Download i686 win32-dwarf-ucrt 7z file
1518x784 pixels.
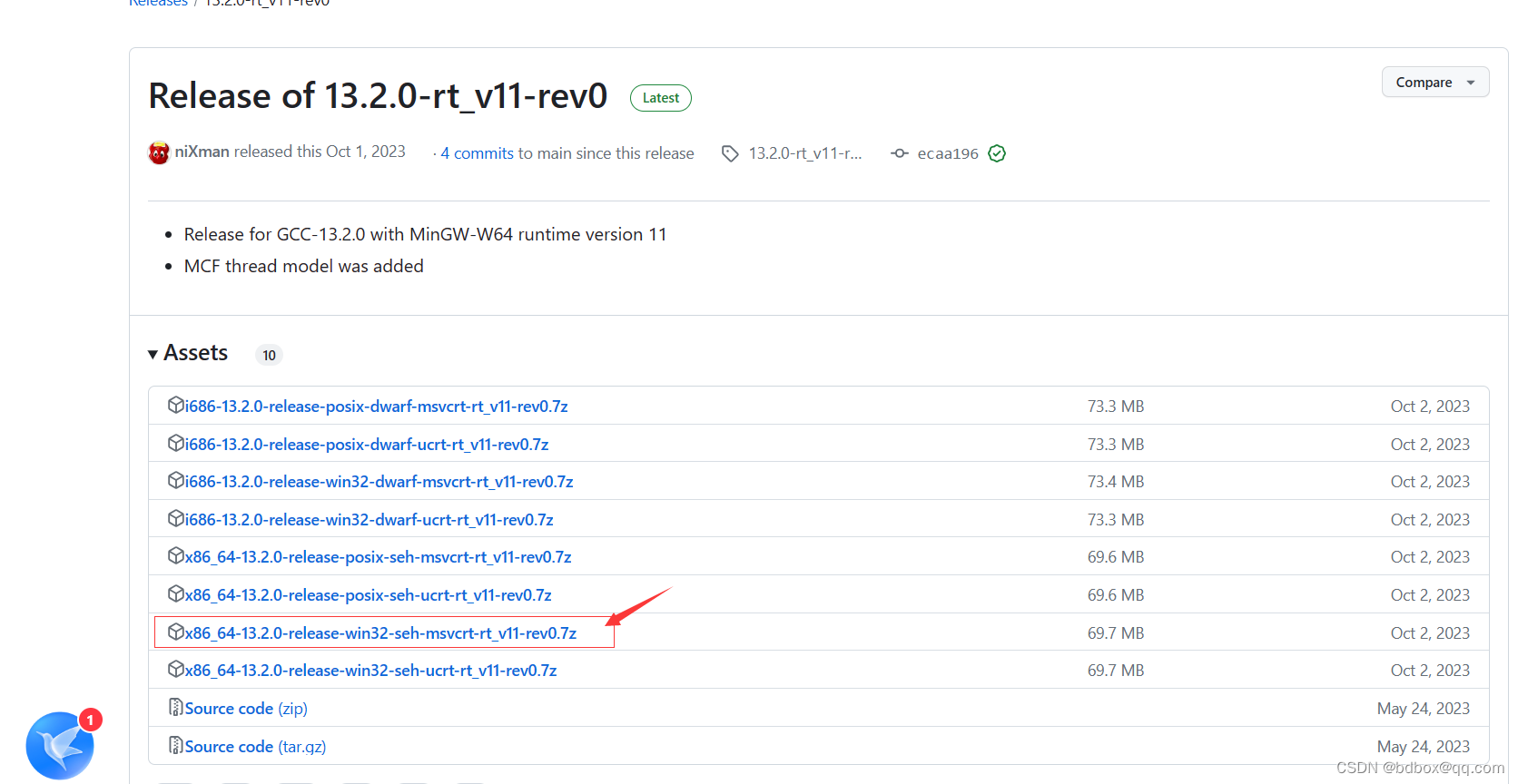pyautogui.click(x=370, y=520)
